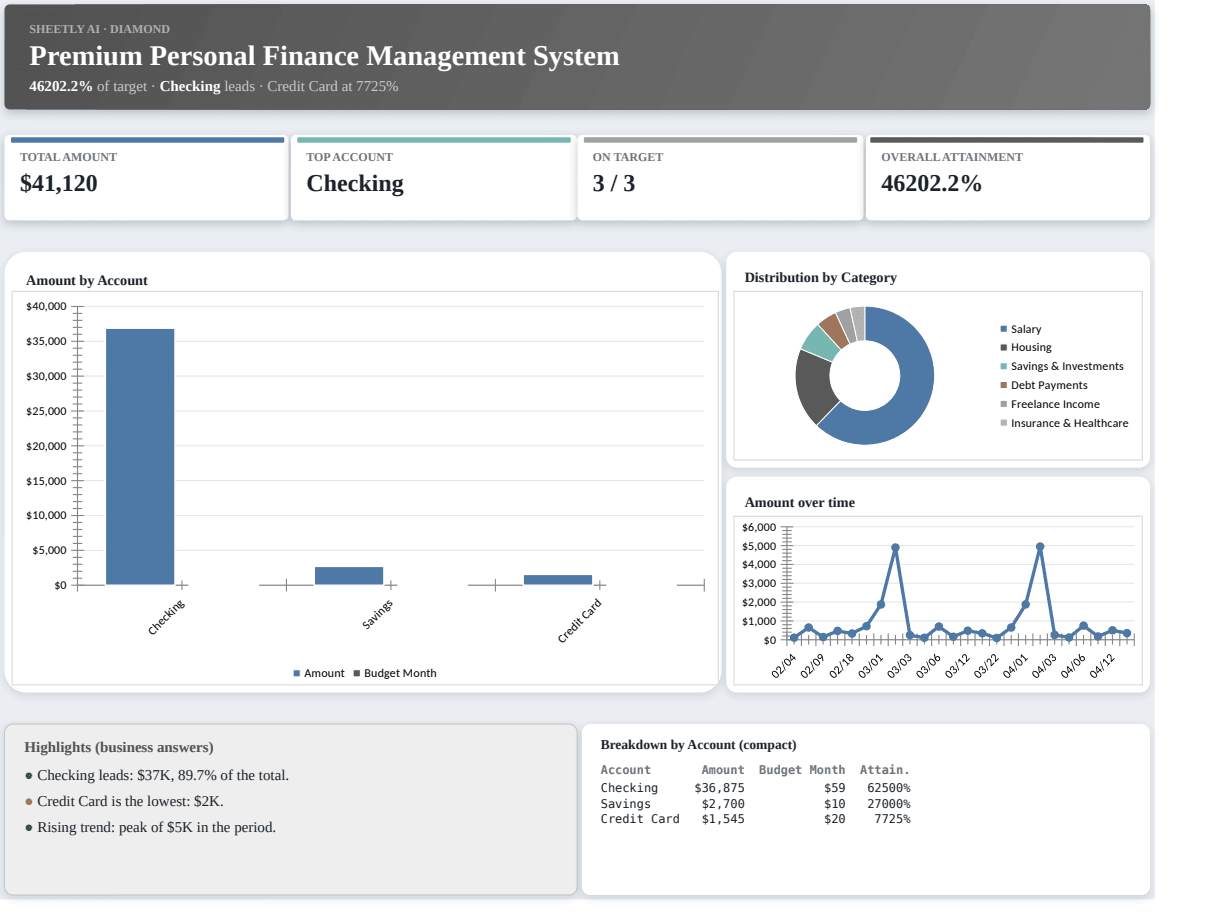Click the first line chart peak near 03/01

[x=895, y=548]
